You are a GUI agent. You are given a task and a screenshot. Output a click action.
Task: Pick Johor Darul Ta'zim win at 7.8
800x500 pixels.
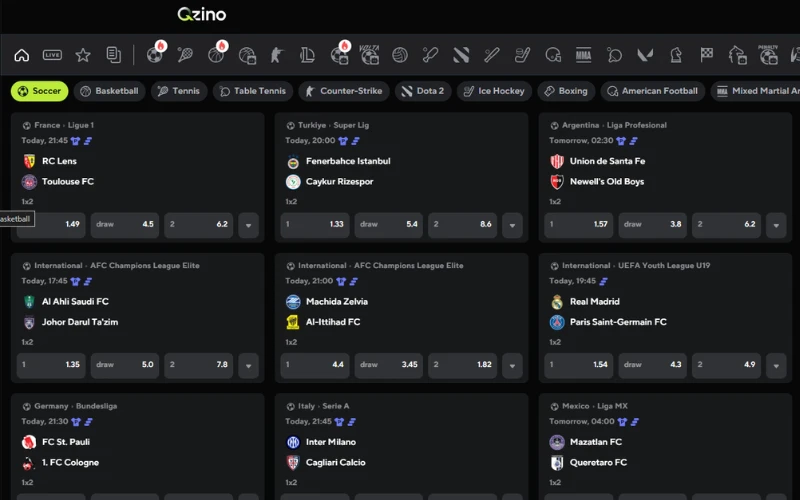pyautogui.click(x=198, y=365)
